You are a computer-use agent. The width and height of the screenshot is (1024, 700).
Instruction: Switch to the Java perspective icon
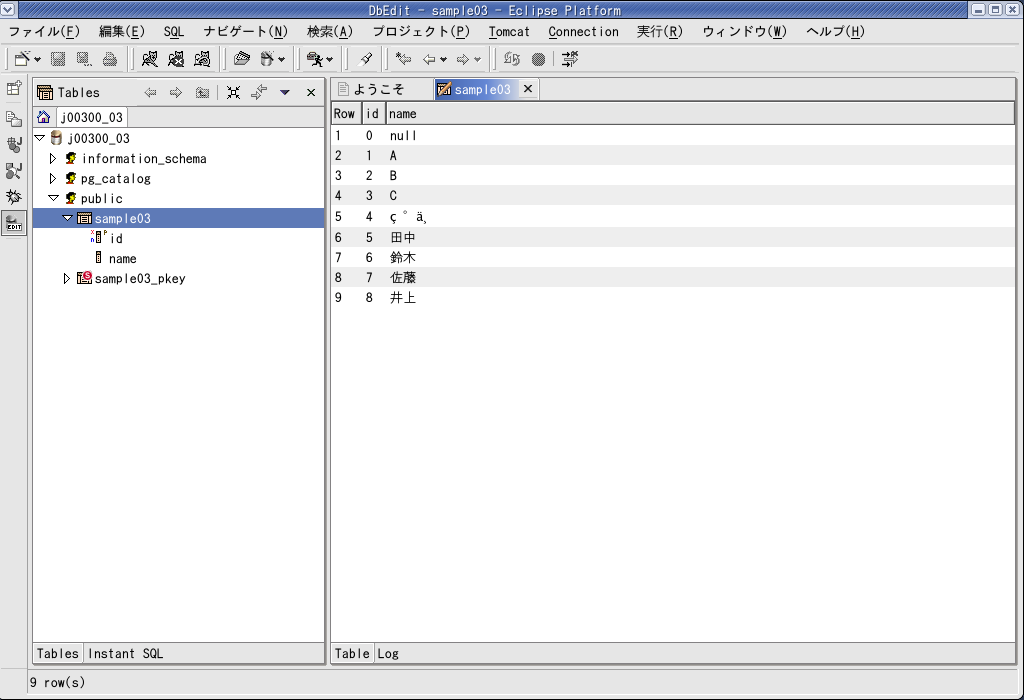click(x=14, y=144)
